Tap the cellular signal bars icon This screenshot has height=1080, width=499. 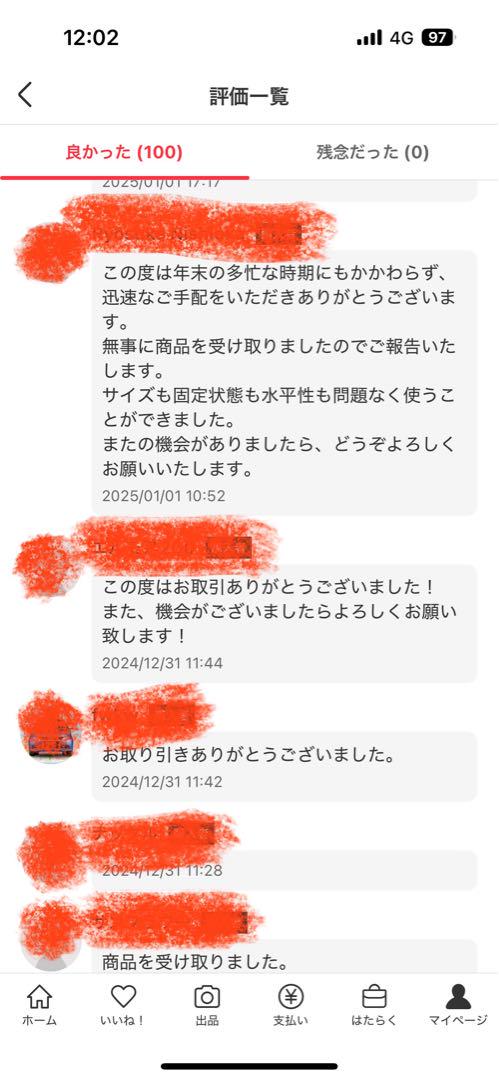click(369, 39)
